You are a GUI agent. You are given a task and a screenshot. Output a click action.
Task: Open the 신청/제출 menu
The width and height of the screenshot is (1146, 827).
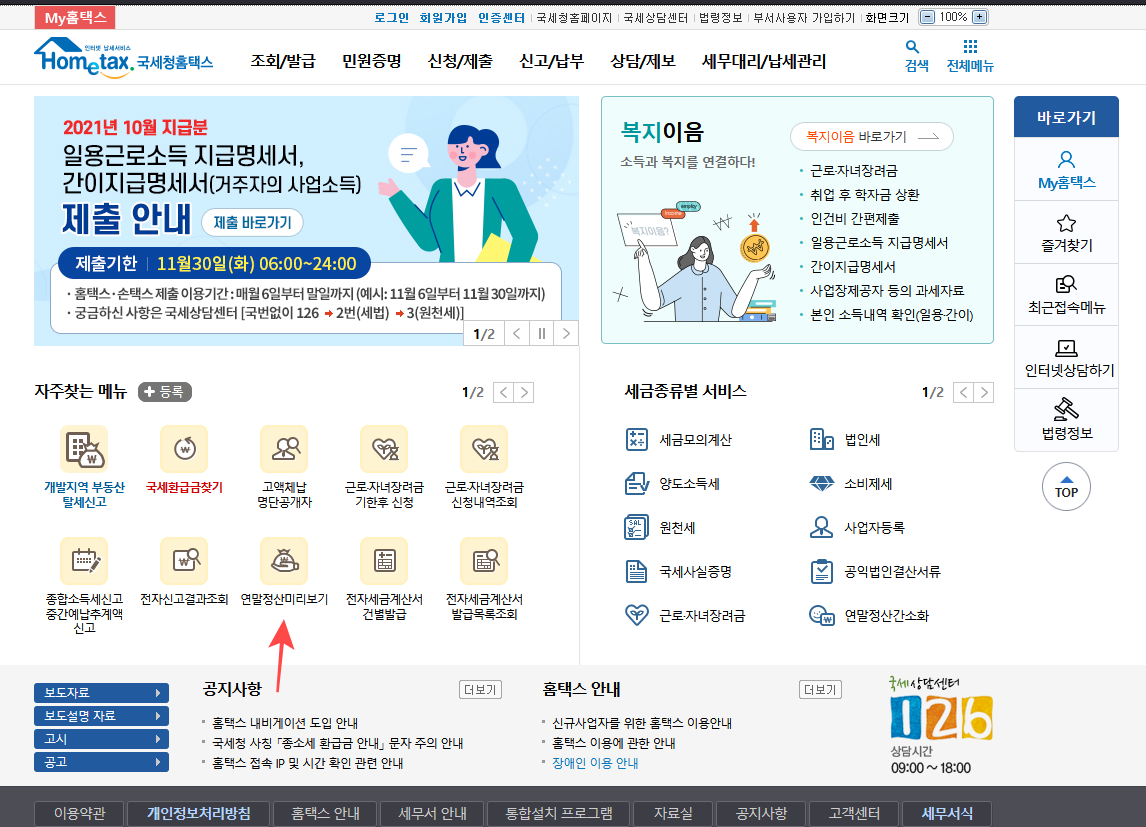click(x=460, y=61)
